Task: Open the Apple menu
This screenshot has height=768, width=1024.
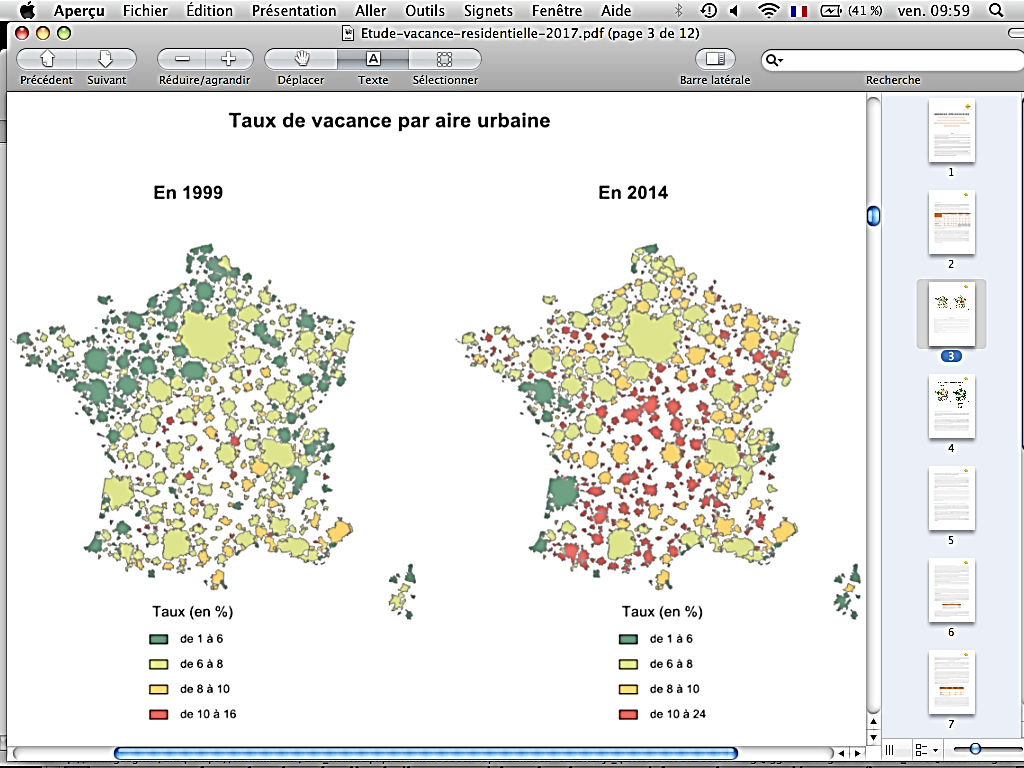Action: pyautogui.click(x=27, y=11)
